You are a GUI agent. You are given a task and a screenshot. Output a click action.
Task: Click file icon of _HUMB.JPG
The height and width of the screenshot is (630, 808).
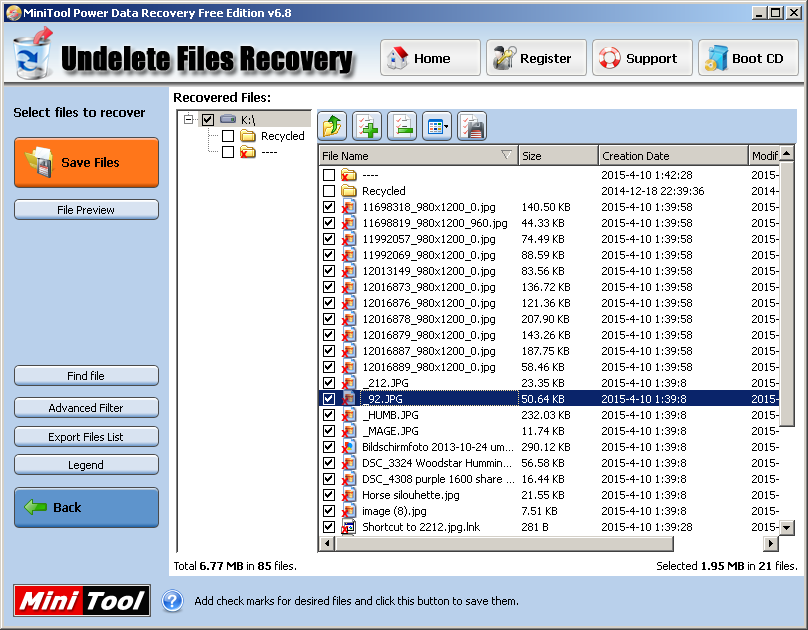[349, 415]
